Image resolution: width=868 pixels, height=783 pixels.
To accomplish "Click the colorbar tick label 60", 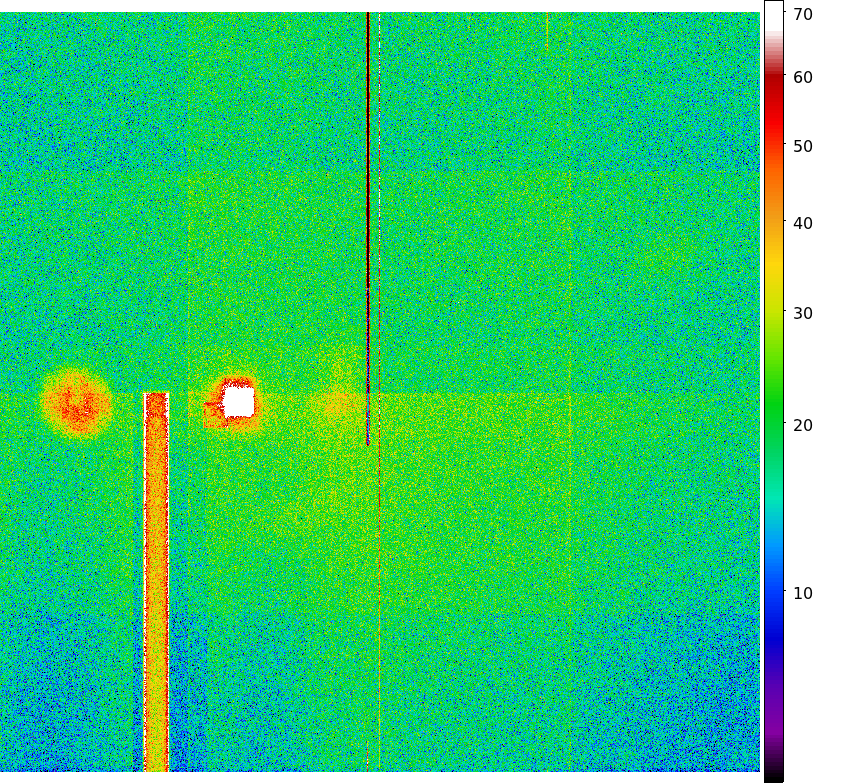I will (802, 78).
